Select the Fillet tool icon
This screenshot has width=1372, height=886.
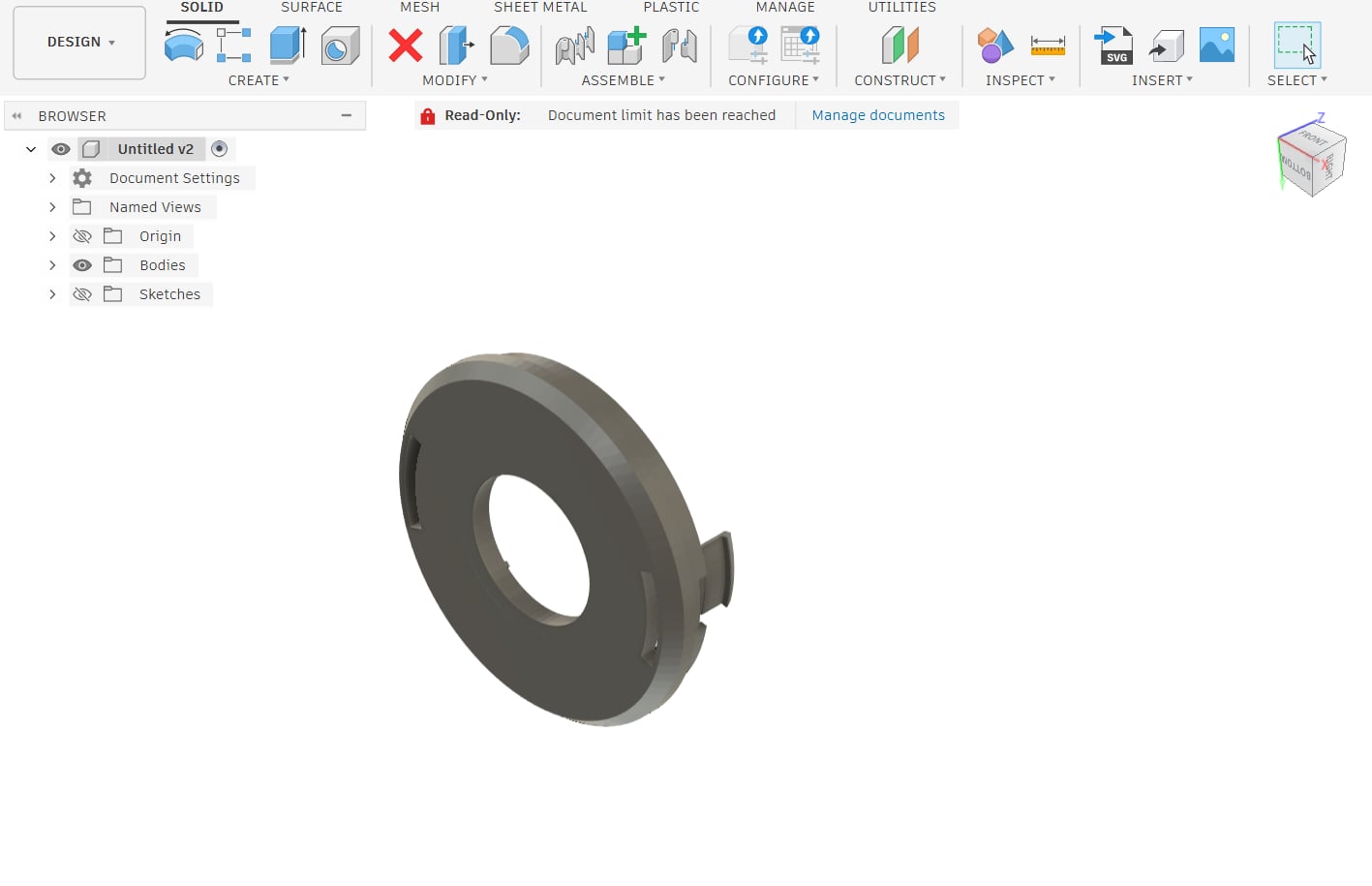point(509,46)
